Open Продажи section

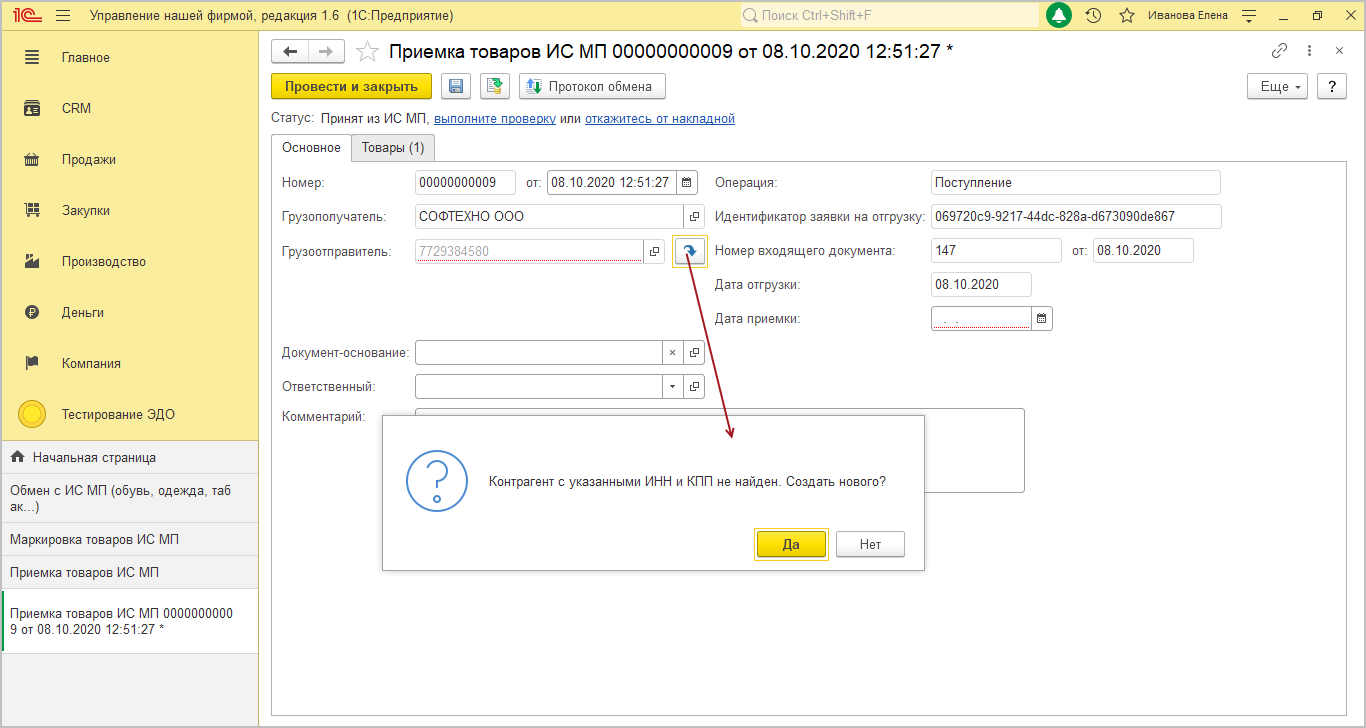coord(129,159)
